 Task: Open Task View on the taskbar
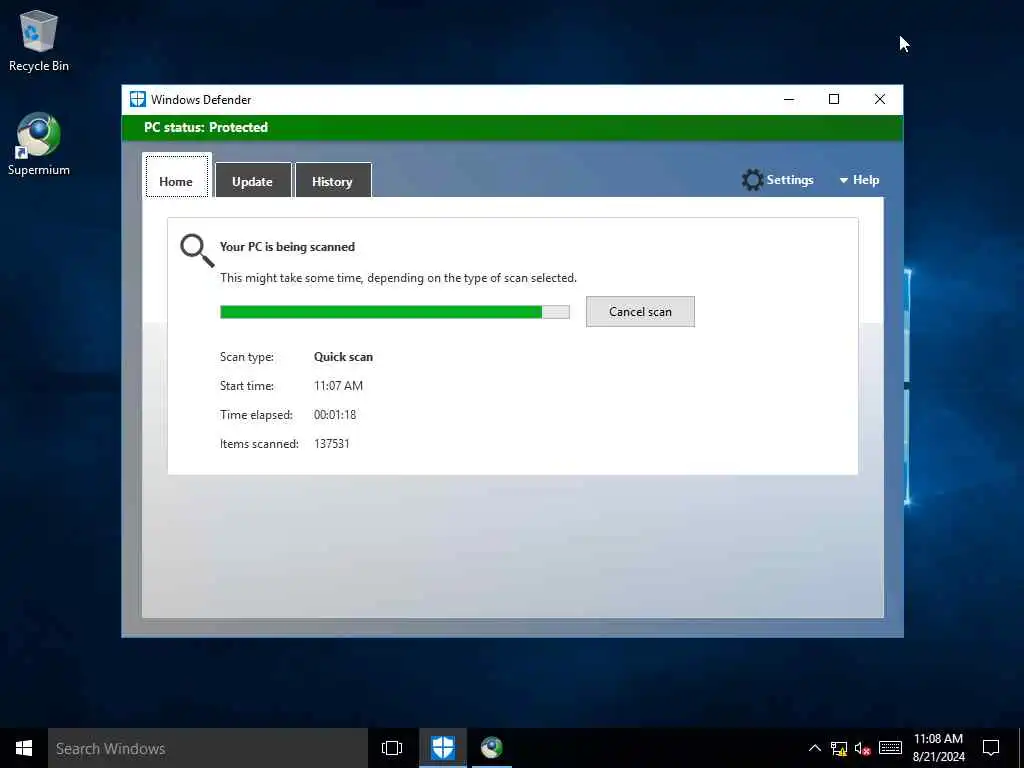[x=392, y=748]
